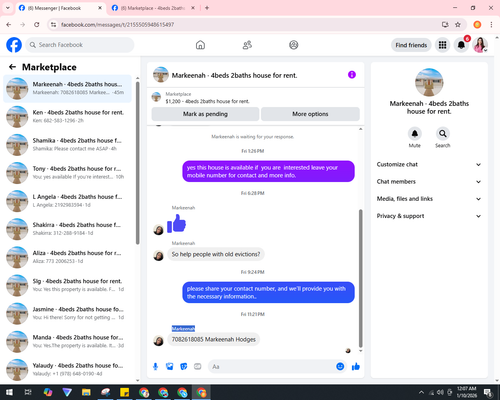The image size is (500, 400).
Task: Open Sig conversation in list
Action: click(68, 285)
